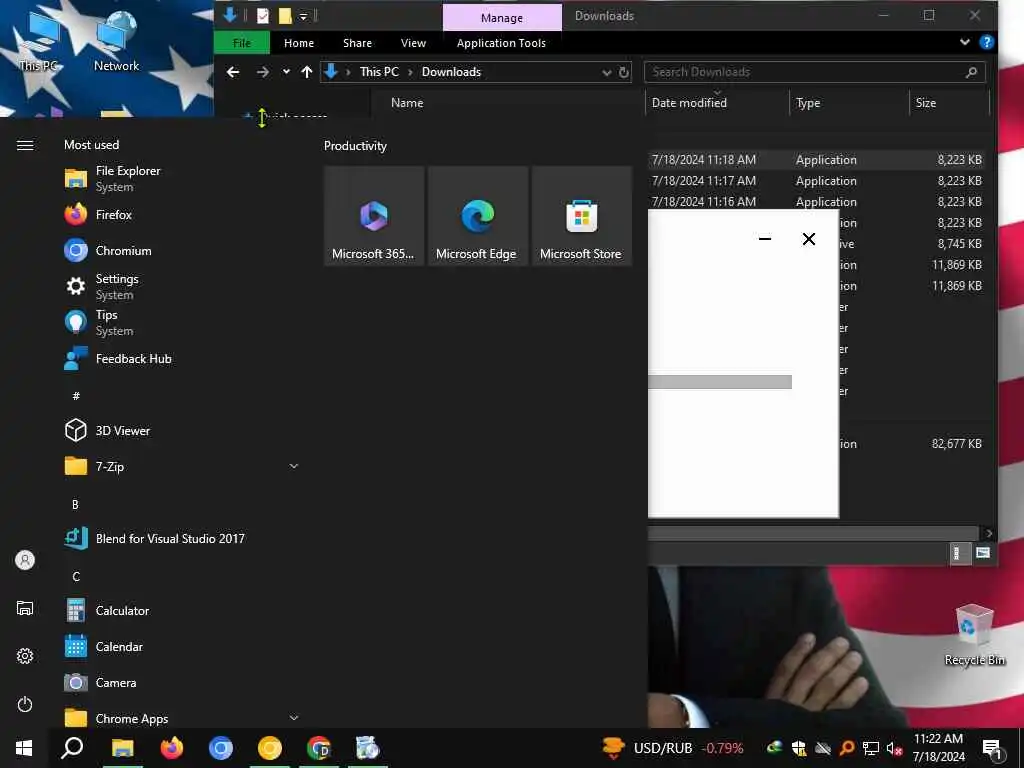This screenshot has width=1024, height=768.
Task: Open the Recycle Bin desktop icon
Action: click(x=974, y=635)
